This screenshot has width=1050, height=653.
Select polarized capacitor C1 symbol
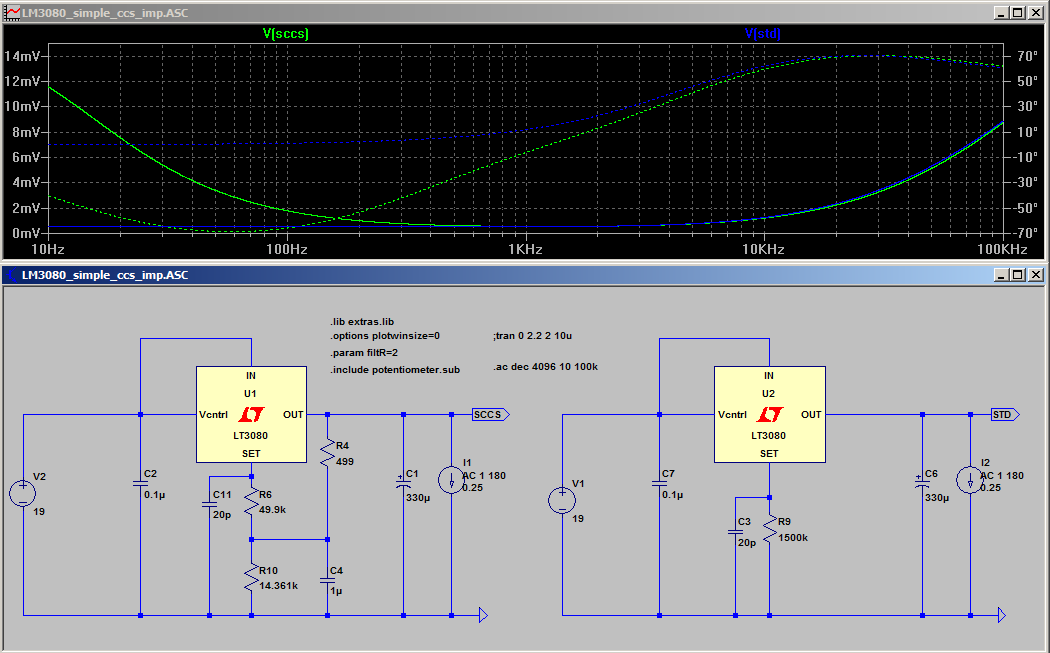[x=403, y=482]
